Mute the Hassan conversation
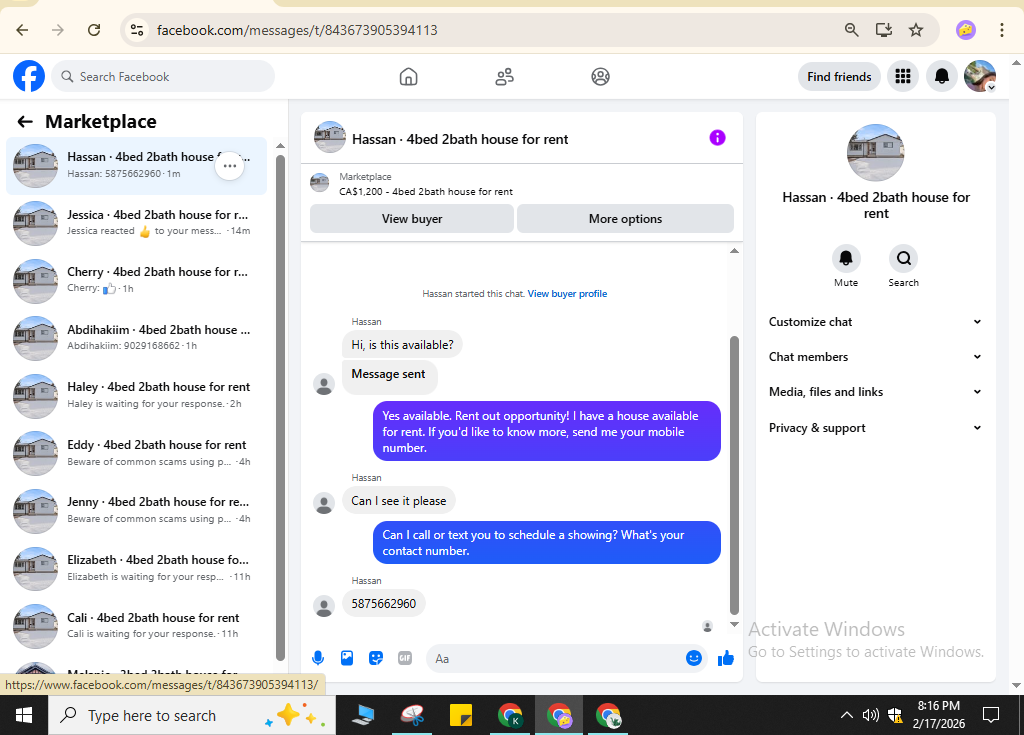Image resolution: width=1024 pixels, height=735 pixels. point(846,259)
